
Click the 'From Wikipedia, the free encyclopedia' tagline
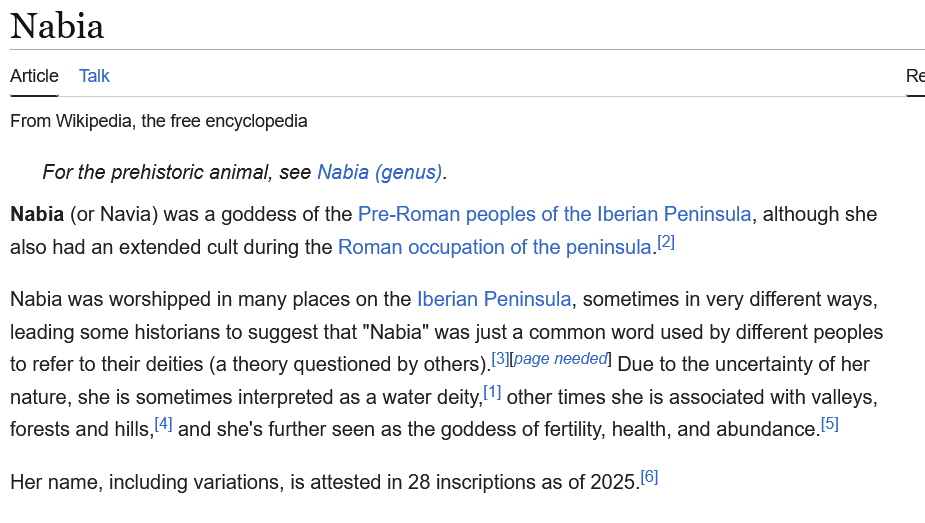click(x=159, y=121)
